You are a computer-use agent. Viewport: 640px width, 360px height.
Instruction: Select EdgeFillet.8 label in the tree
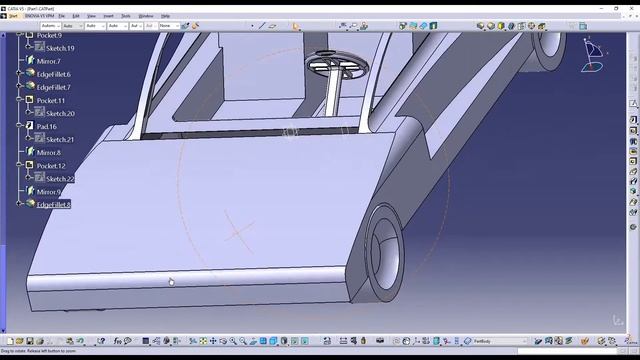[x=53, y=205]
